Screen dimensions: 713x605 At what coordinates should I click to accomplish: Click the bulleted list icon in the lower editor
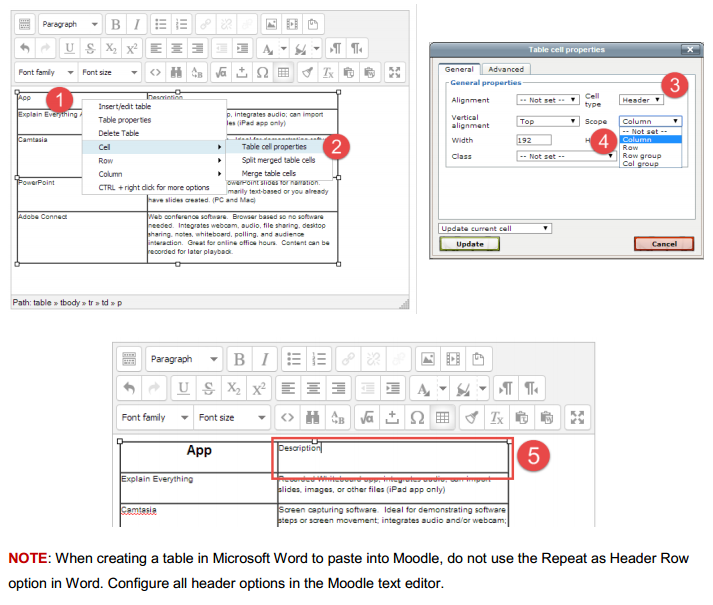(294, 359)
